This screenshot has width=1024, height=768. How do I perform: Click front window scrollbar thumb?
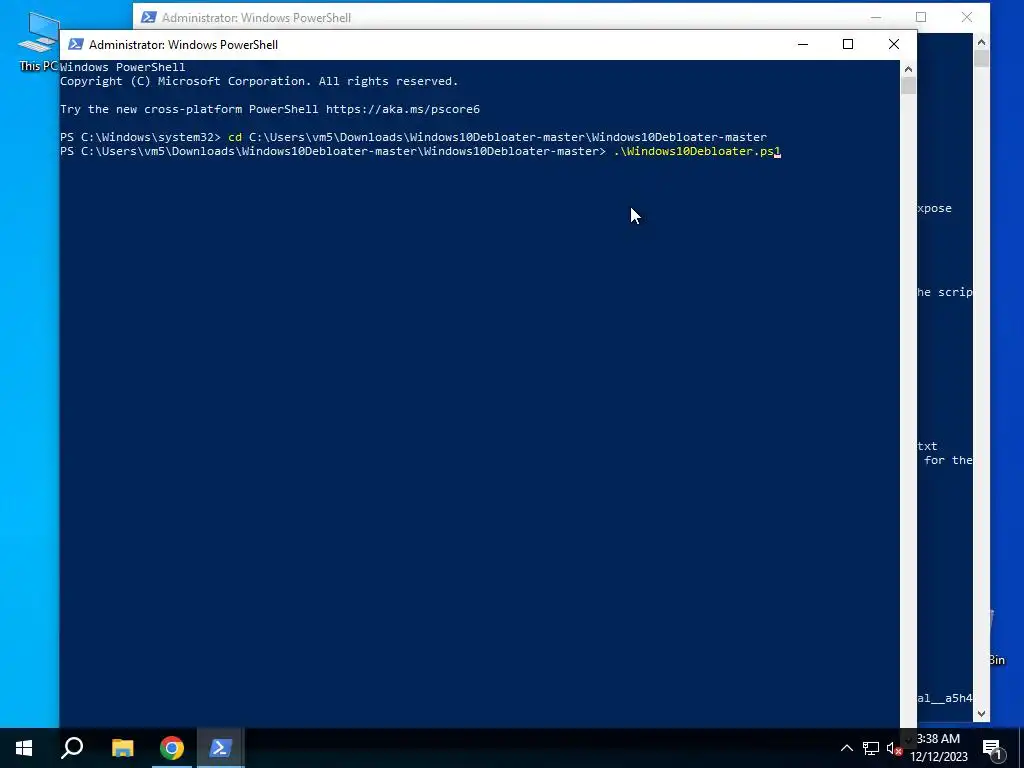[x=908, y=86]
